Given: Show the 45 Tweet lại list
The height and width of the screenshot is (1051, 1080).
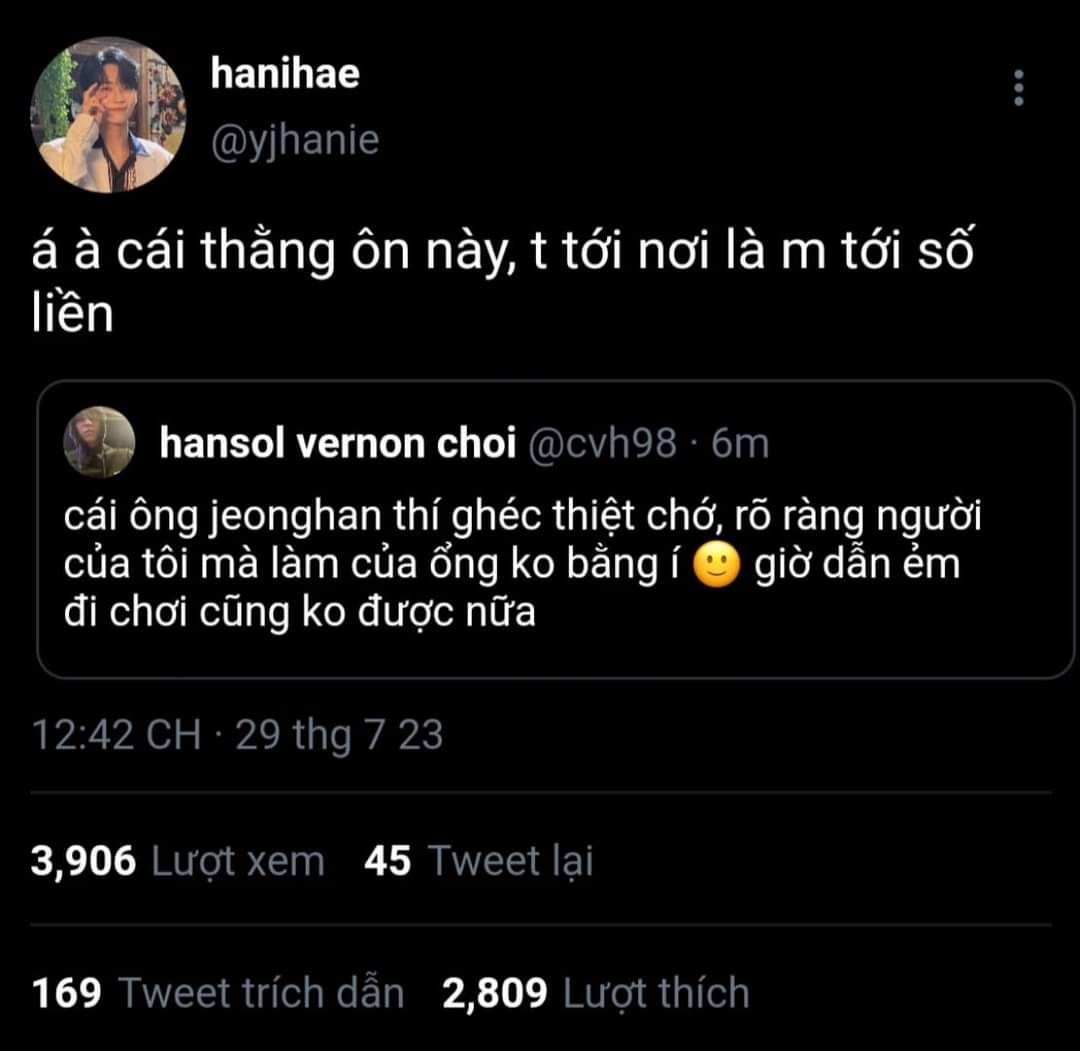Looking at the screenshot, I should point(479,862).
